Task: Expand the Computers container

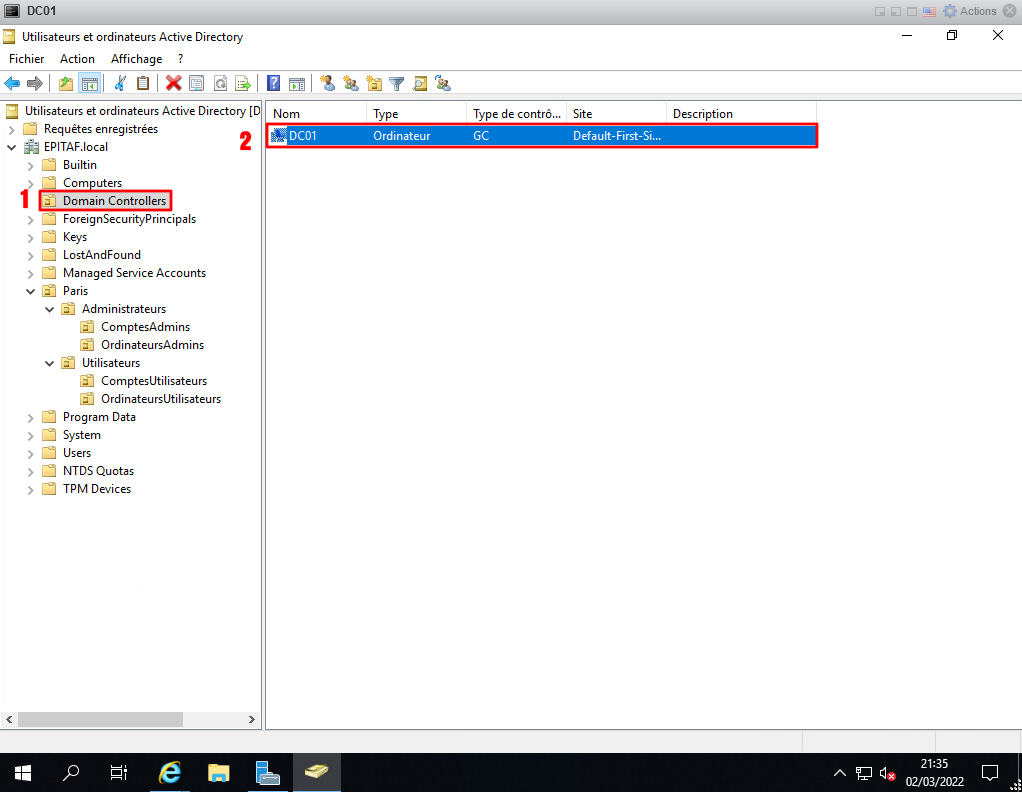Action: coord(31,183)
